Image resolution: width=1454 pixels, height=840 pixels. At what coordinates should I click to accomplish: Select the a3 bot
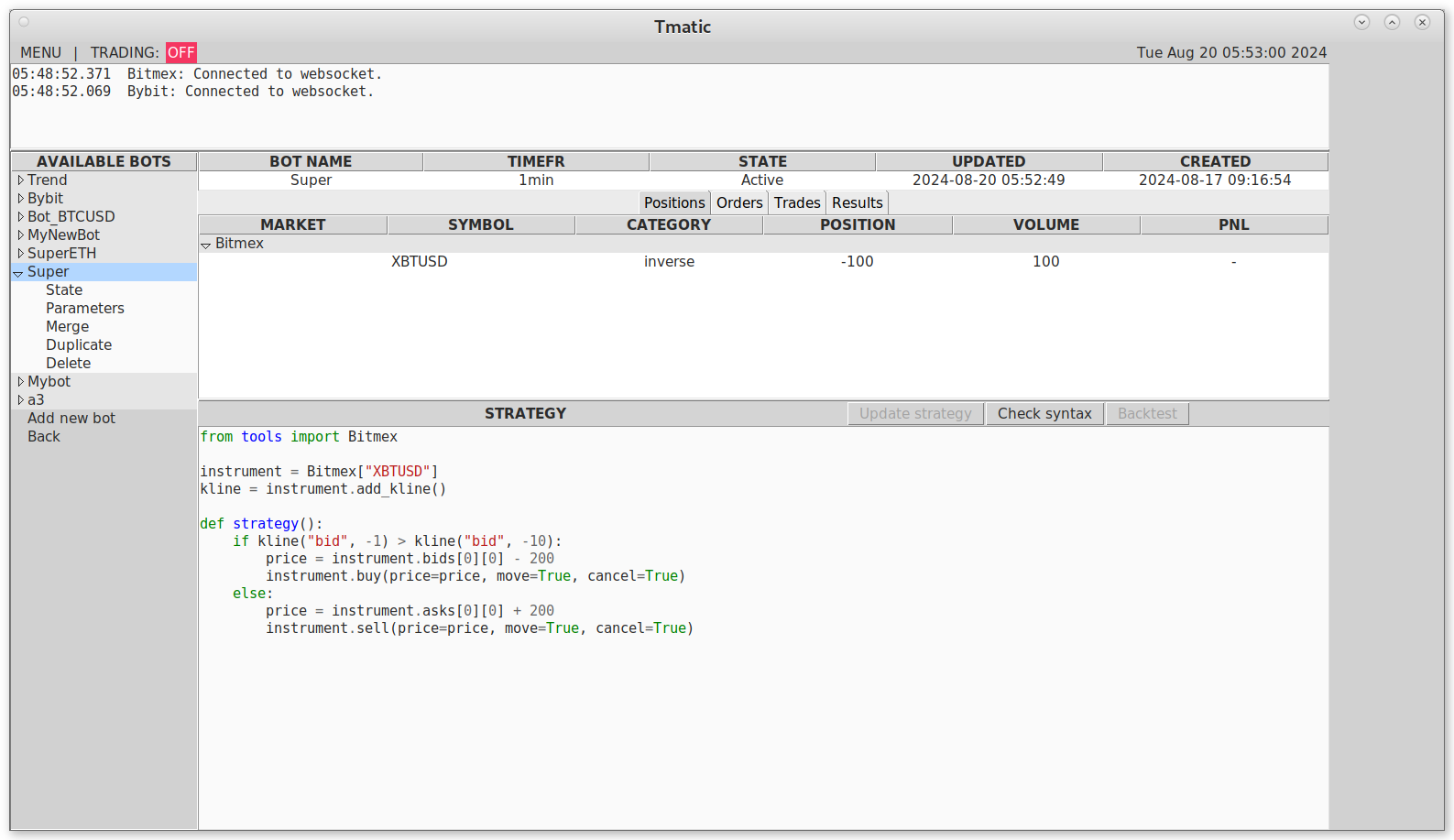(x=36, y=400)
